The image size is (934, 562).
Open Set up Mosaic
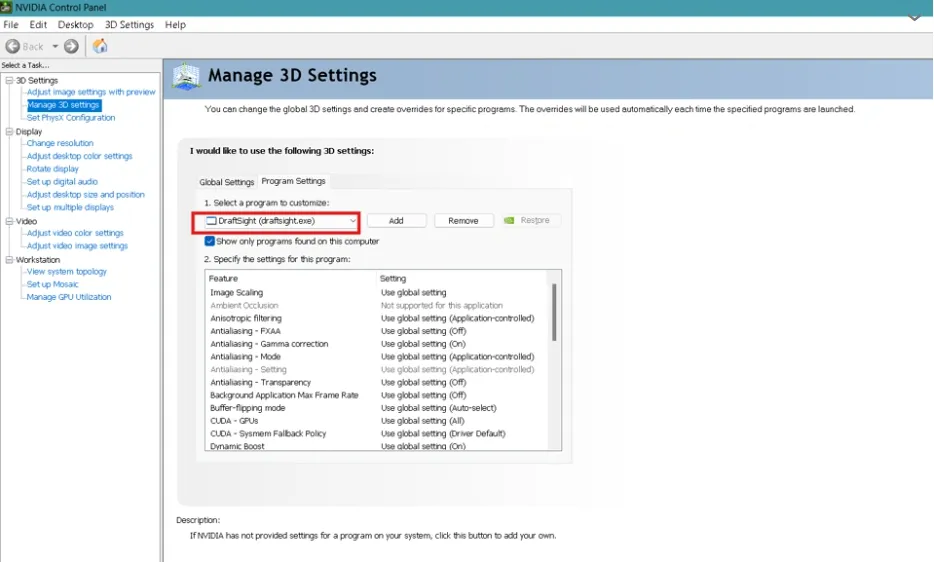point(52,284)
